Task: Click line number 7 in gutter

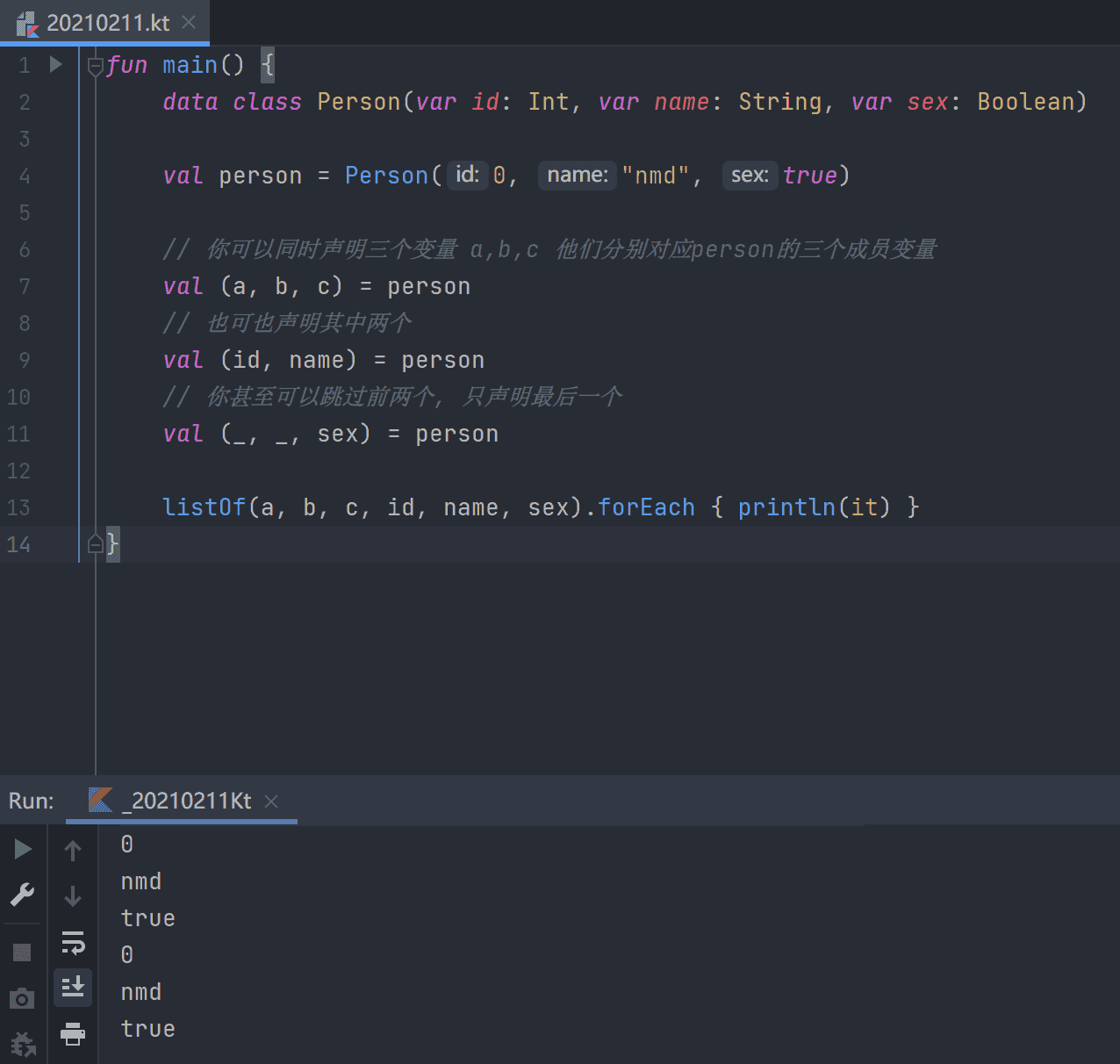Action: 25,286
